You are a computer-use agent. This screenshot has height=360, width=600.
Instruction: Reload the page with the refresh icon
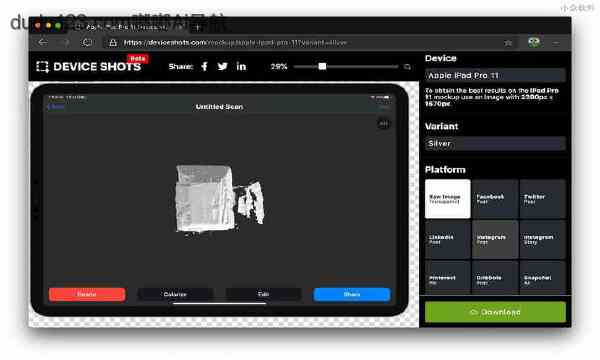pyautogui.click(x=88, y=42)
